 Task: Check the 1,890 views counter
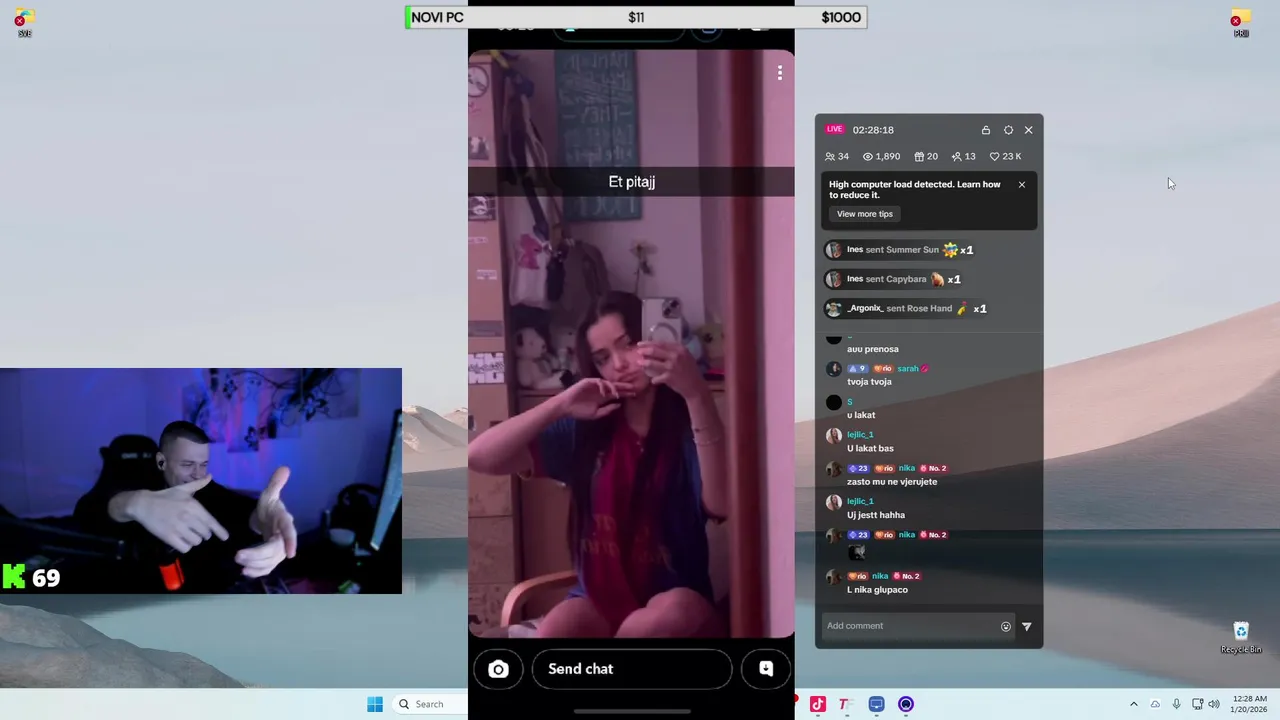coord(882,157)
